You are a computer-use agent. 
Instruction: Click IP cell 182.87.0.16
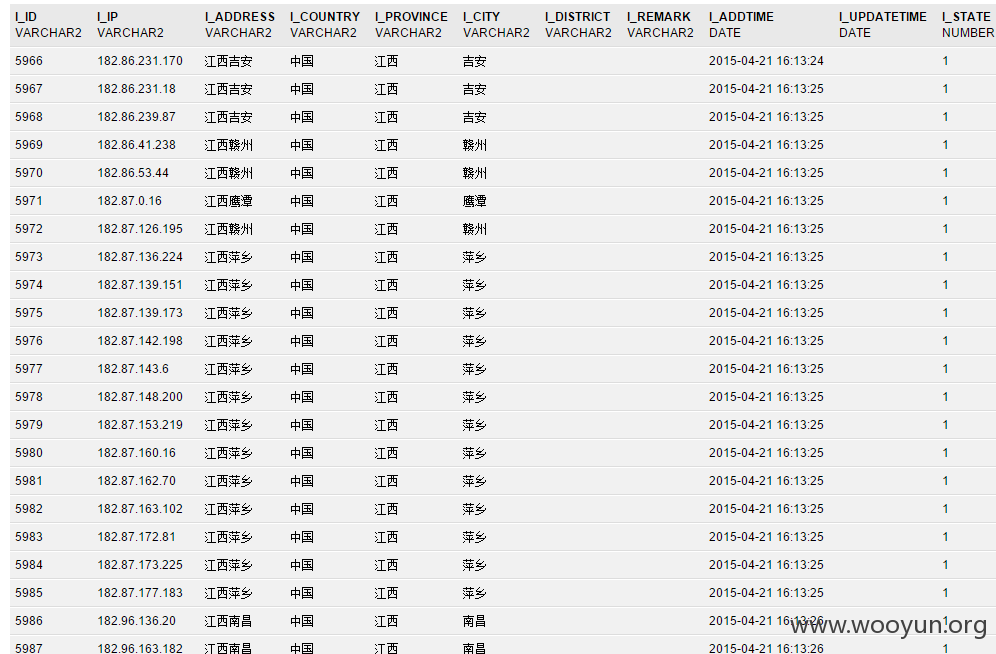130,201
